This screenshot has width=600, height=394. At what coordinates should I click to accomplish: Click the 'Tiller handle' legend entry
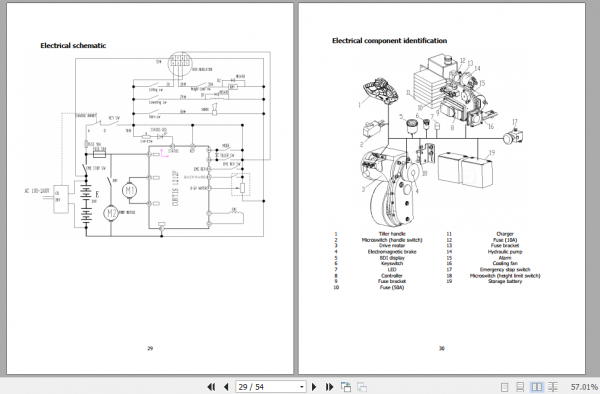(x=392, y=234)
